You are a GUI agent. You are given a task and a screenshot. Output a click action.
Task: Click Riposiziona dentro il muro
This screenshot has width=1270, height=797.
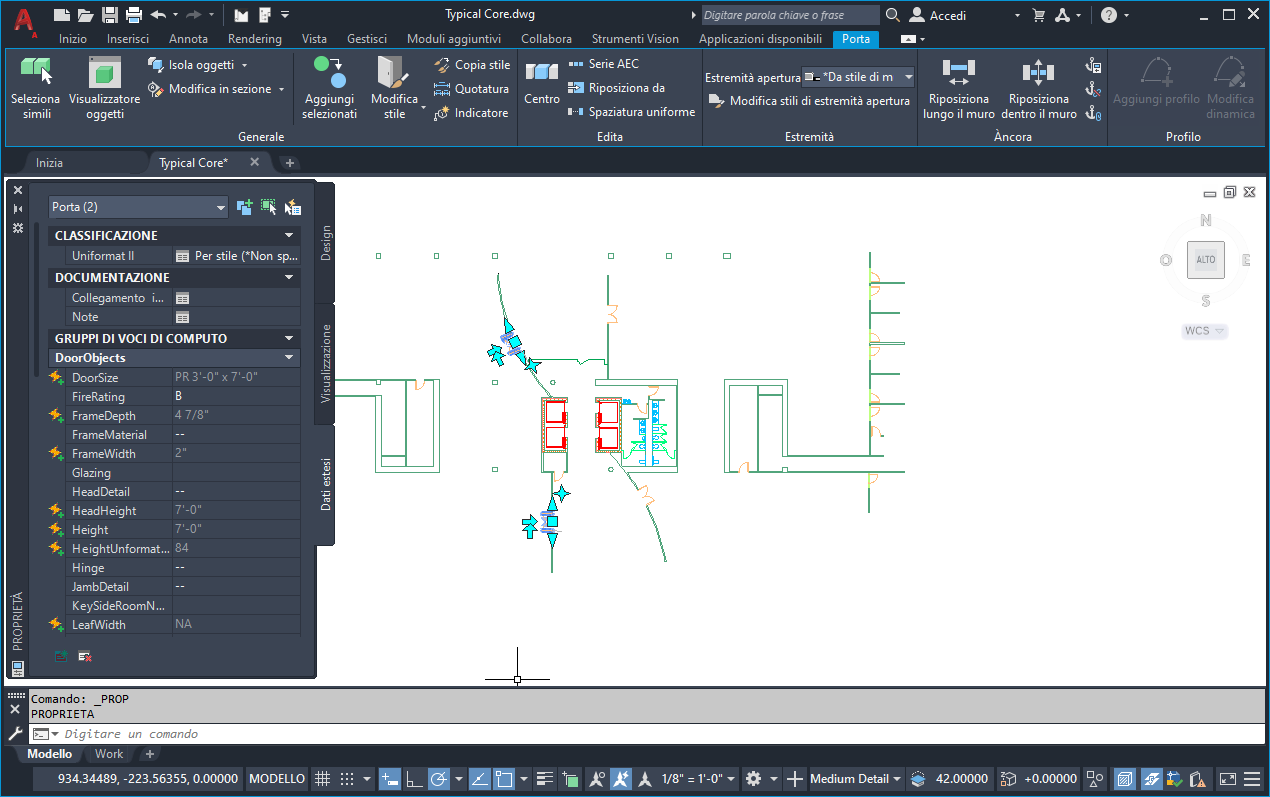[1039, 88]
